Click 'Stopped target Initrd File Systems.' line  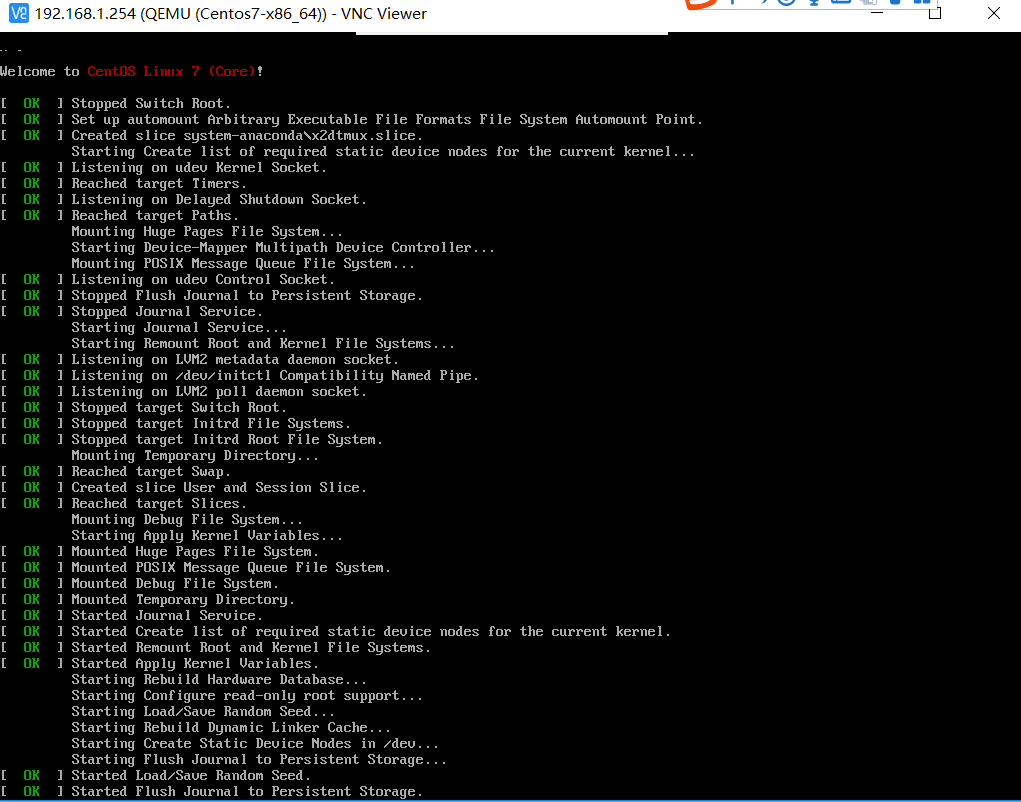[x=211, y=424]
